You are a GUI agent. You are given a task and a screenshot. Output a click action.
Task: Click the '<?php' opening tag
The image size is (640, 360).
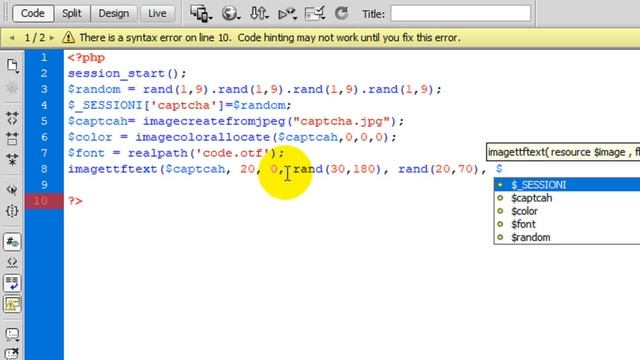pos(86,58)
